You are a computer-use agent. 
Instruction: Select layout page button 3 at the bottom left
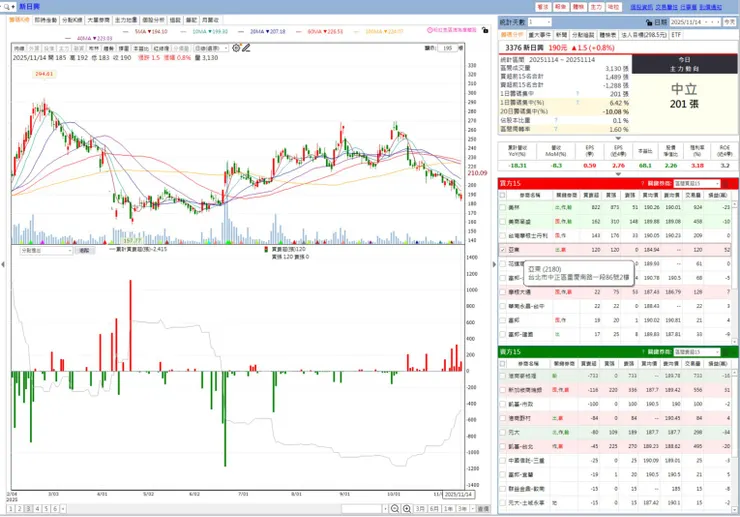tap(28, 509)
